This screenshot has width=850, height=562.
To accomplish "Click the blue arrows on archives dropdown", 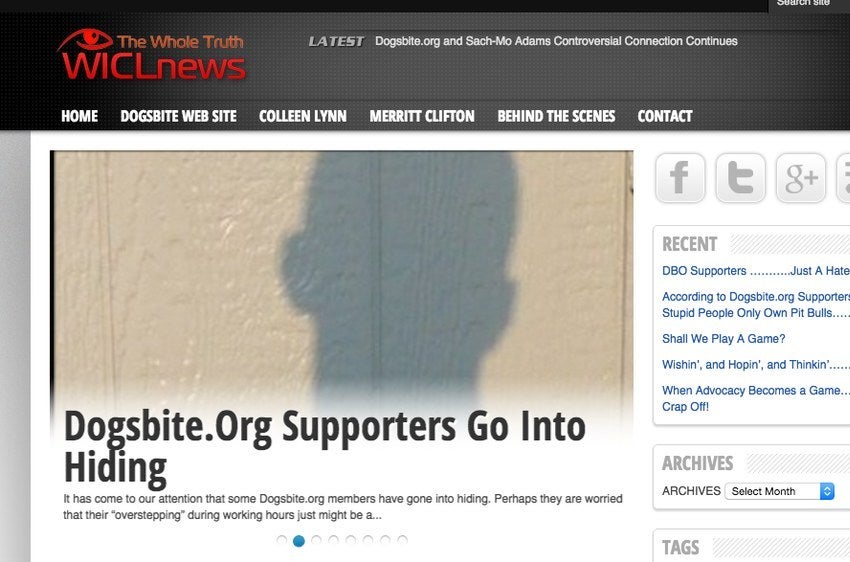I will click(827, 491).
